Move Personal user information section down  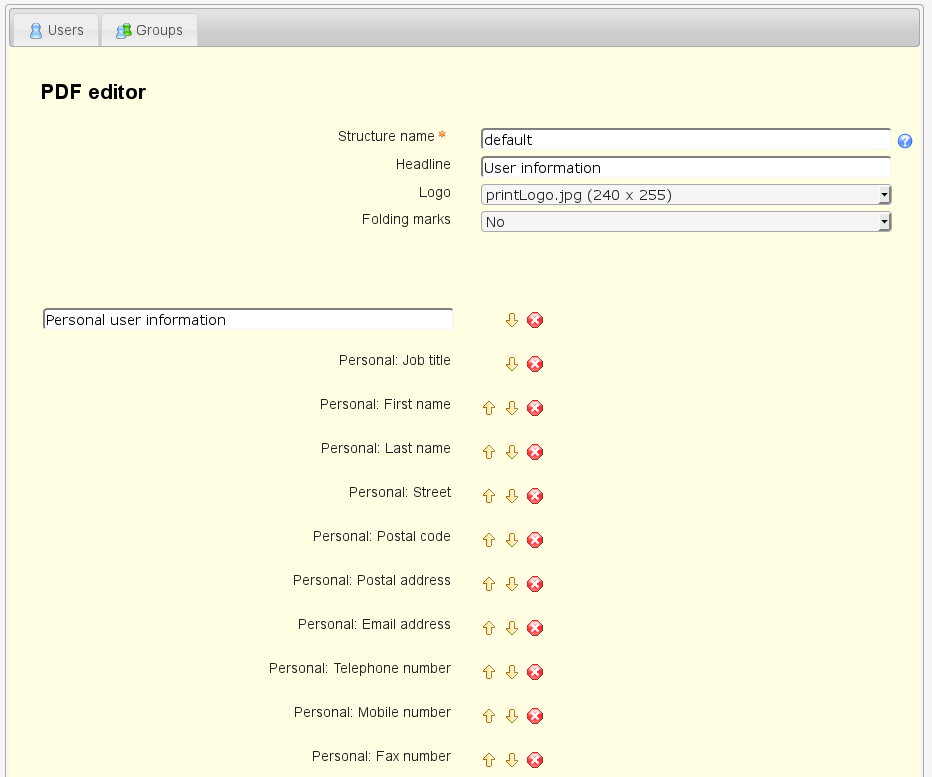(x=512, y=320)
